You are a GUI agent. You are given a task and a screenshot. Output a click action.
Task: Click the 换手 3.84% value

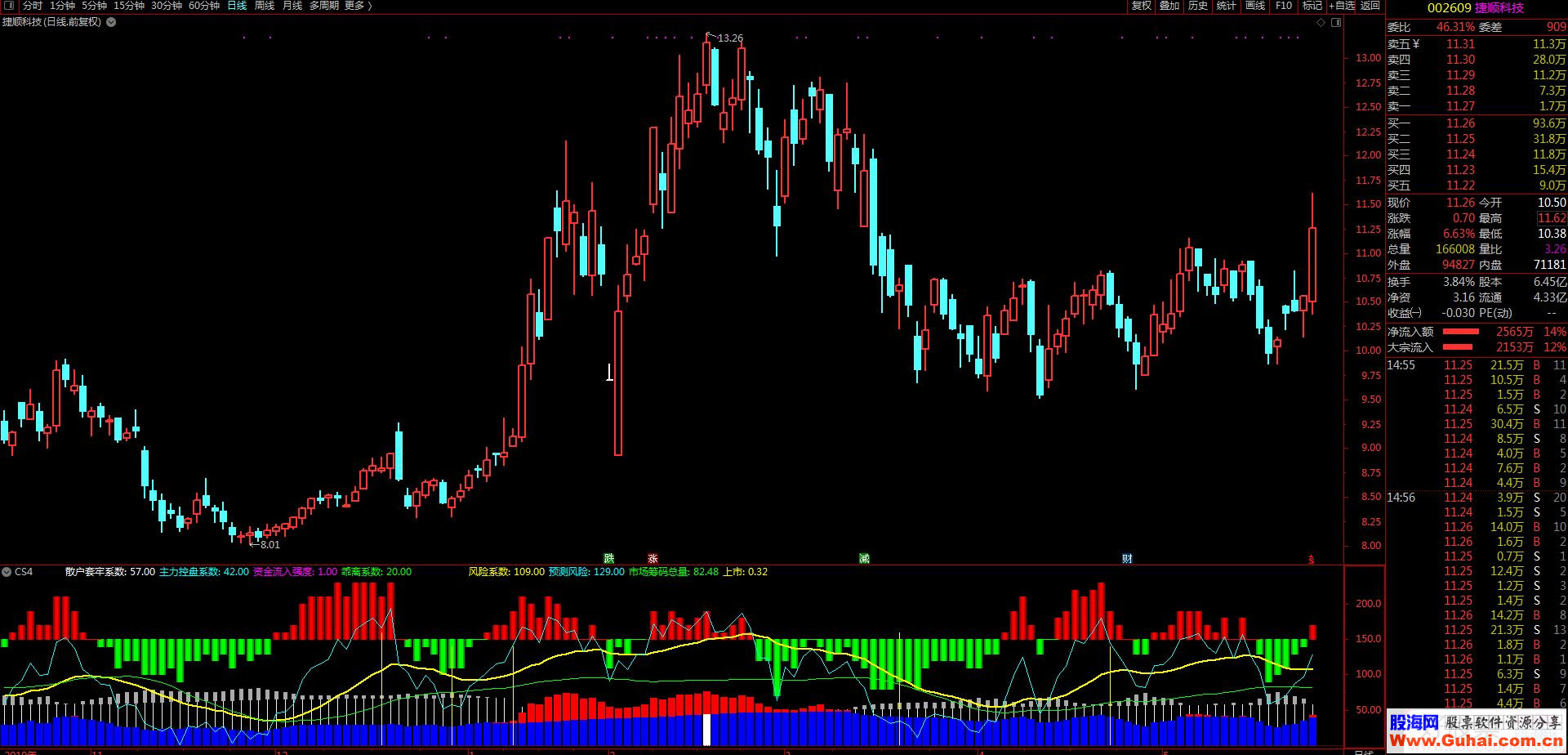(1459, 282)
